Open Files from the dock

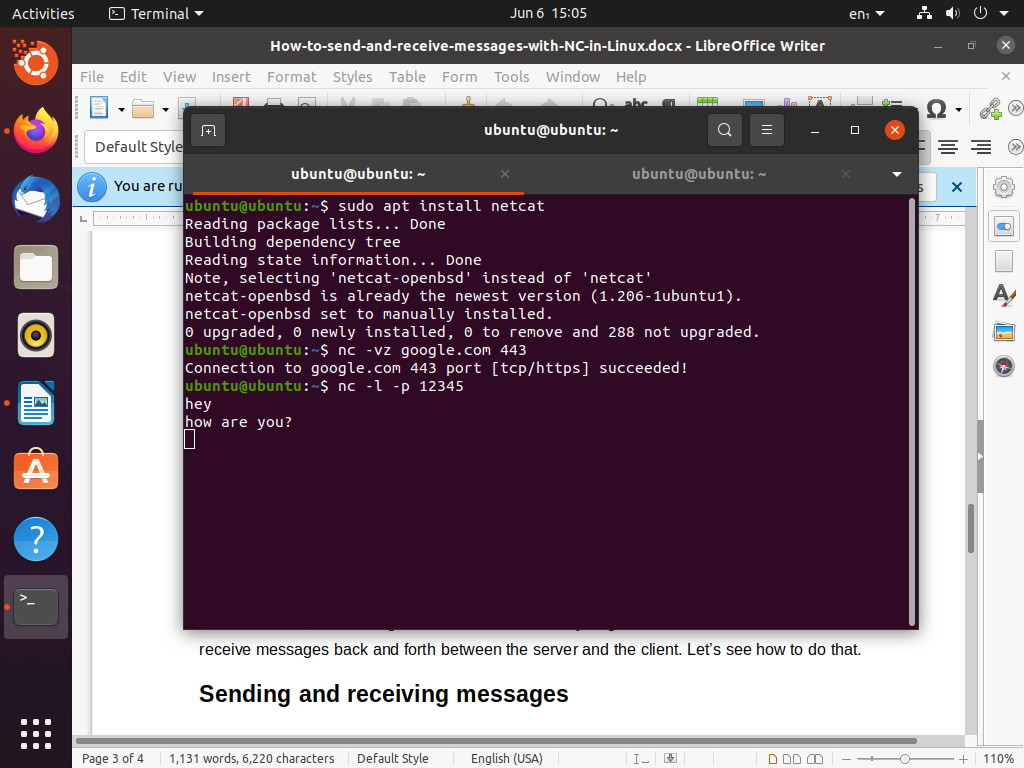(36, 267)
